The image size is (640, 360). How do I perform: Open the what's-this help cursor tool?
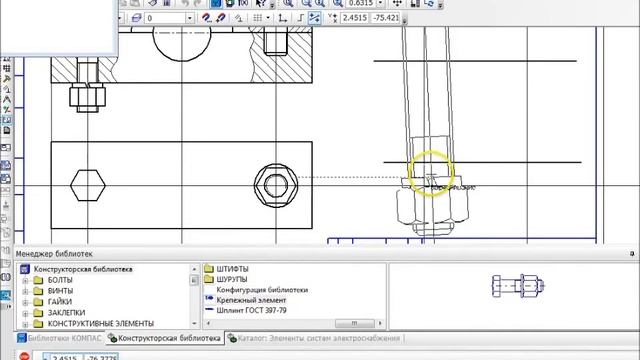[x=261, y=3]
